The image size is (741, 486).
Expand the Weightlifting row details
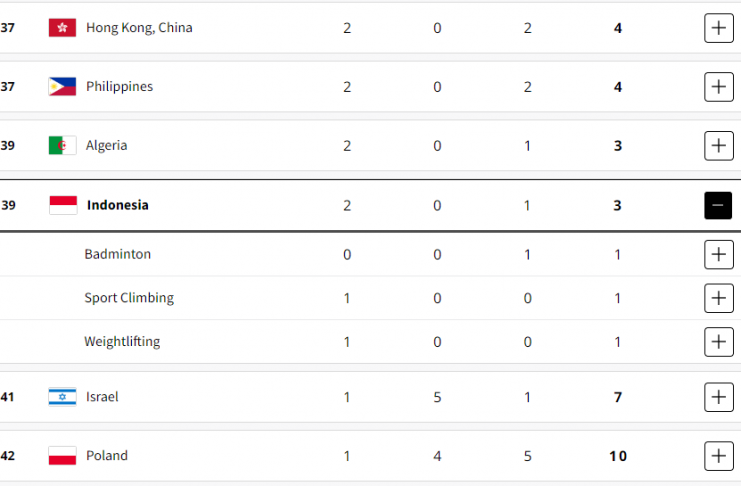point(718,342)
